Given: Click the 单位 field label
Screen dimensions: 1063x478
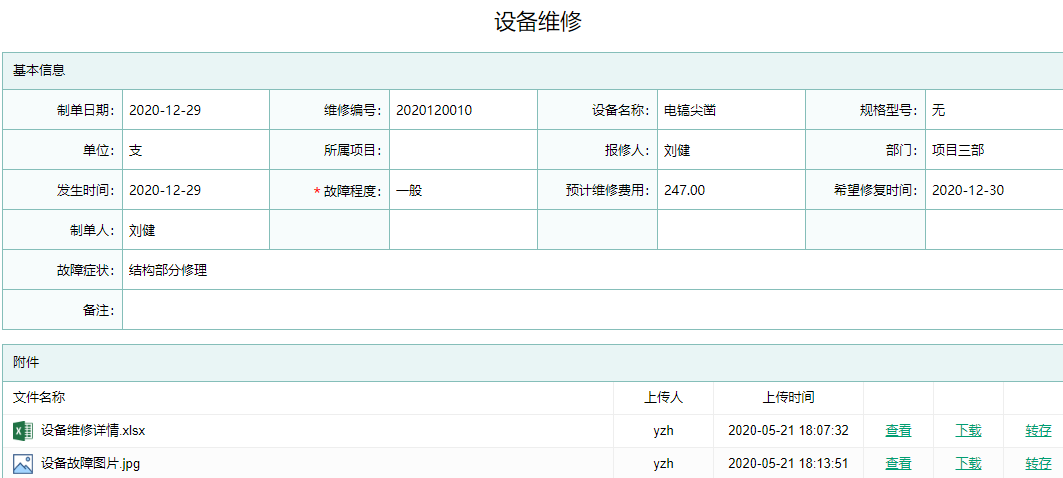Looking at the screenshot, I should [x=98, y=151].
